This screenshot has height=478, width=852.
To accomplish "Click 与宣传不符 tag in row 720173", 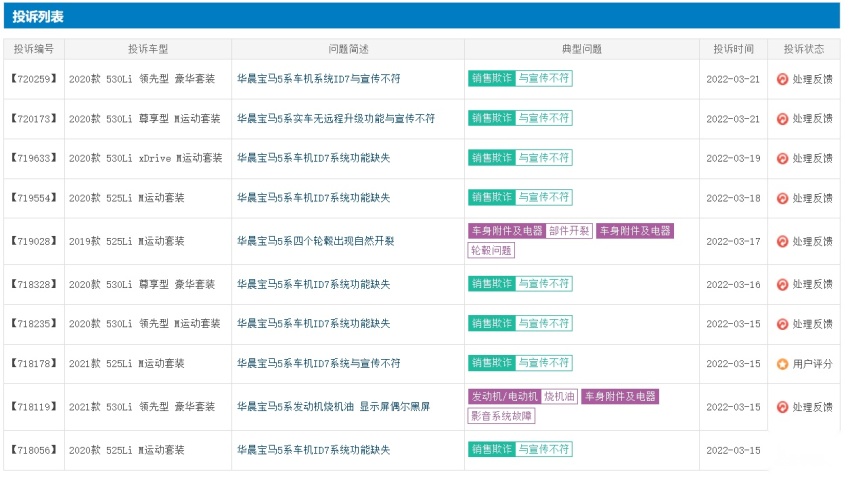I will click(x=543, y=118).
